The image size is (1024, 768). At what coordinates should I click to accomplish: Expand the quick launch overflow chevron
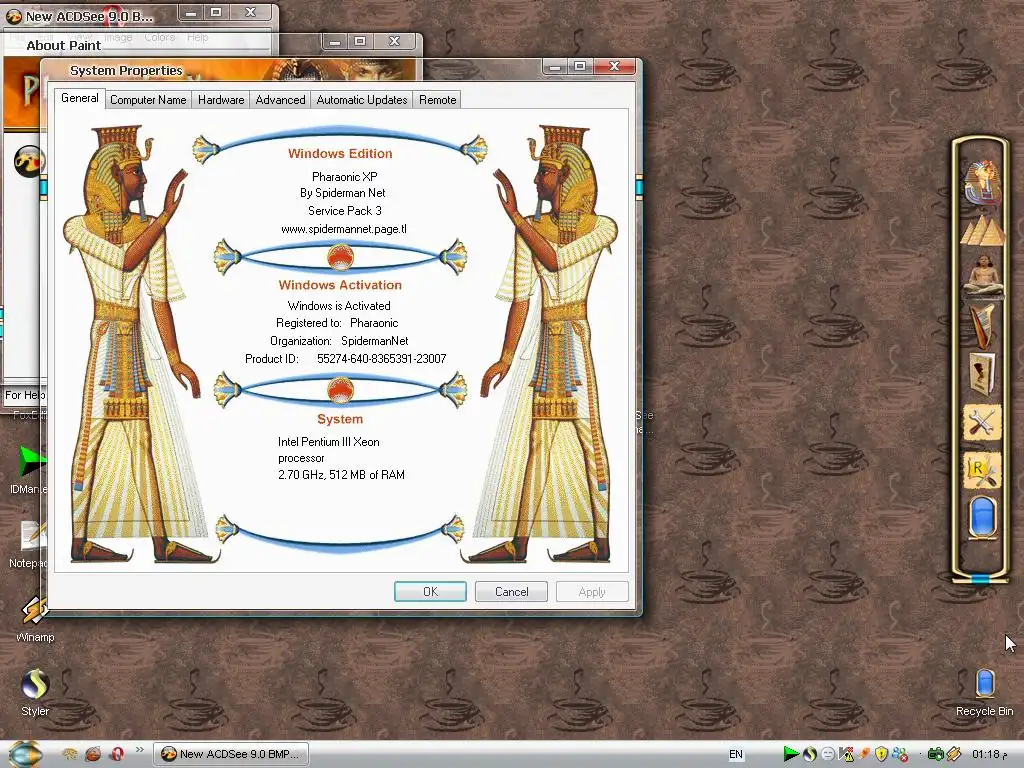(x=140, y=750)
